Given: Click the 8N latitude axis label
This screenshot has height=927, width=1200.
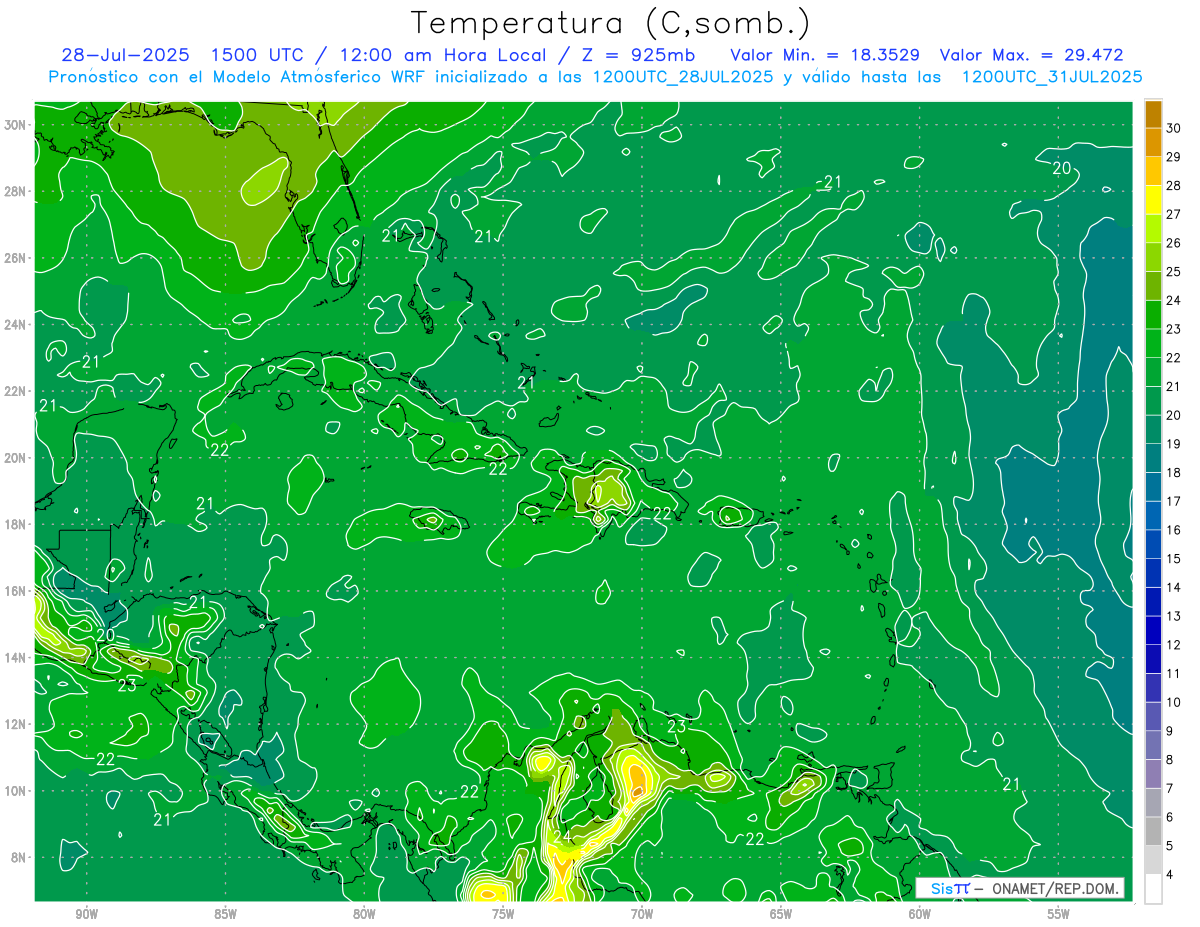Looking at the screenshot, I should (x=19, y=858).
